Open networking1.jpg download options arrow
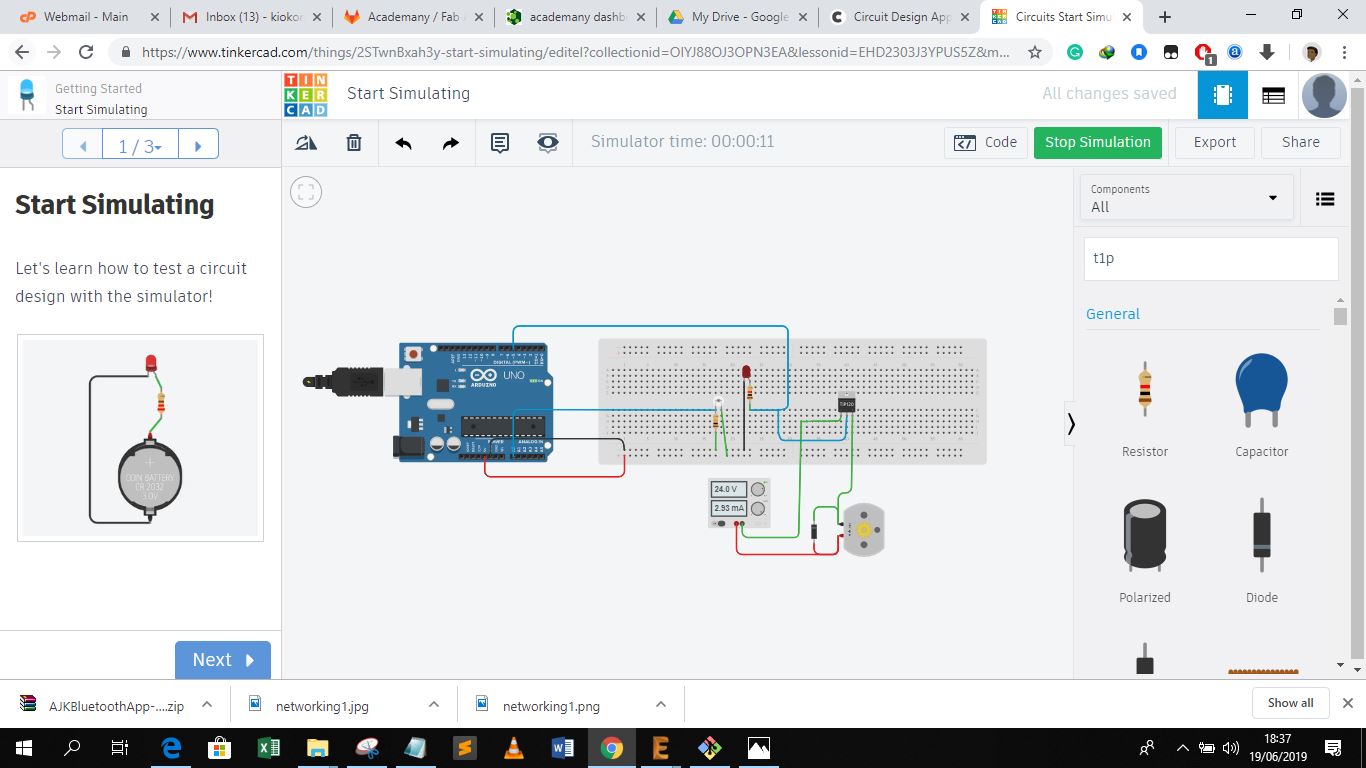Viewport: 1366px width, 768px height. 434,705
